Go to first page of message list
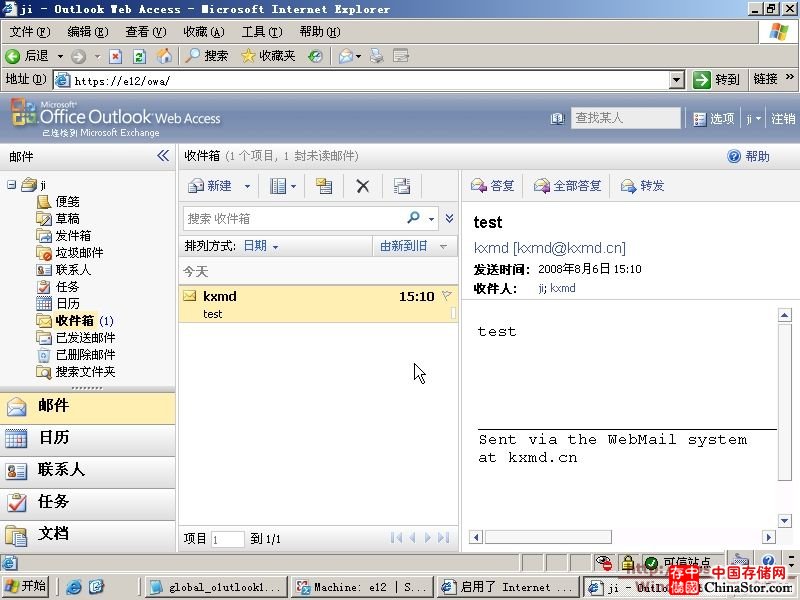The image size is (800, 600). tap(396, 538)
